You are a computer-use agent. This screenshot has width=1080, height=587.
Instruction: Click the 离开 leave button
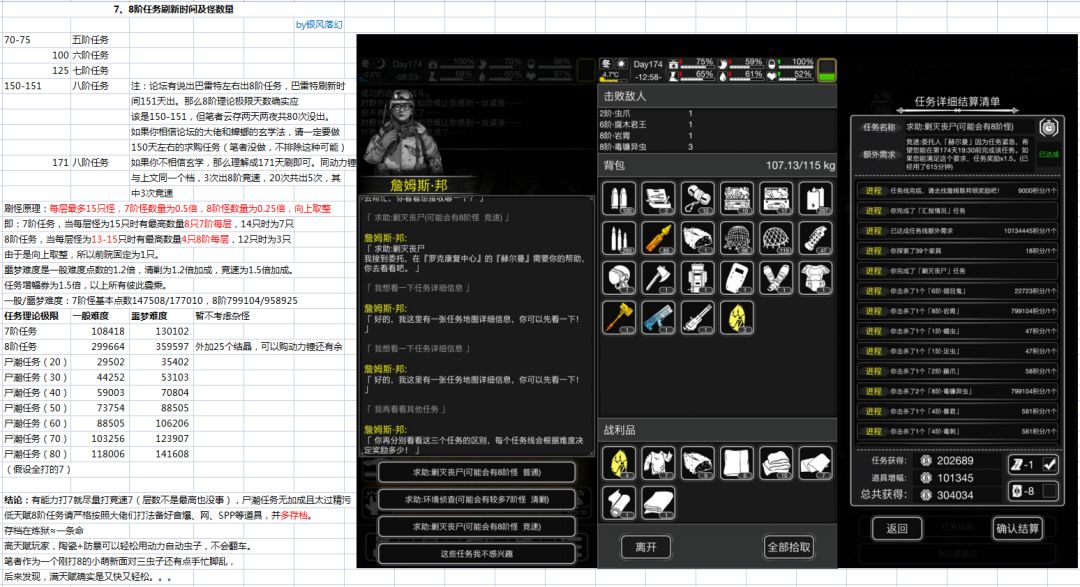645,547
